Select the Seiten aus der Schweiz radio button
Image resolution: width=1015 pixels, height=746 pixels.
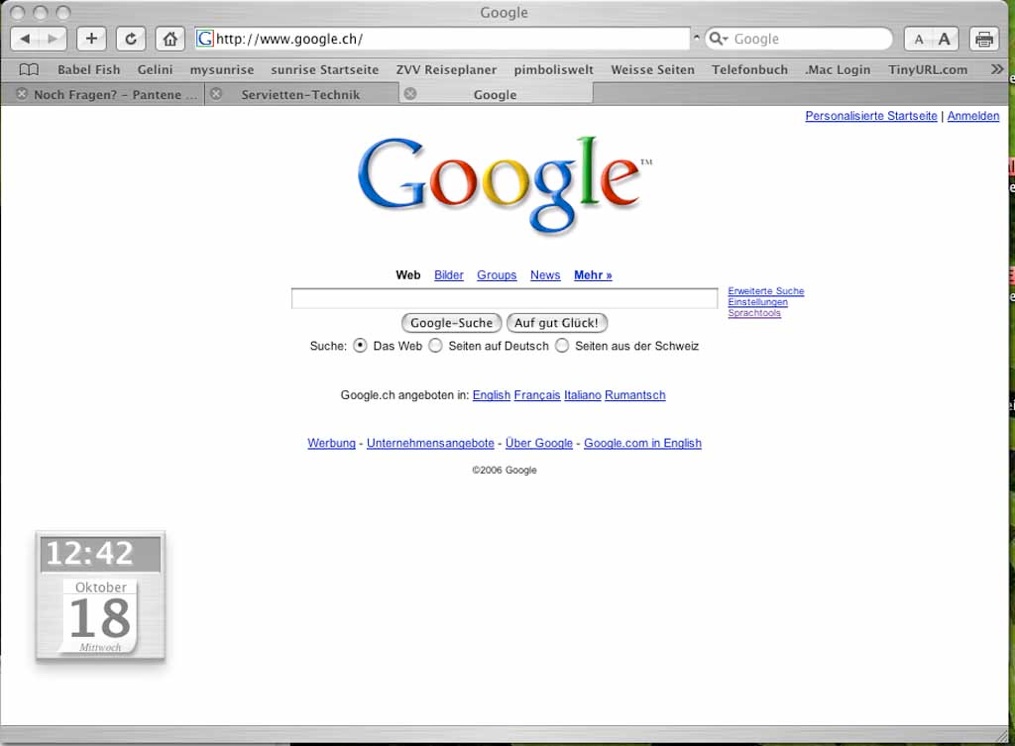click(x=562, y=346)
